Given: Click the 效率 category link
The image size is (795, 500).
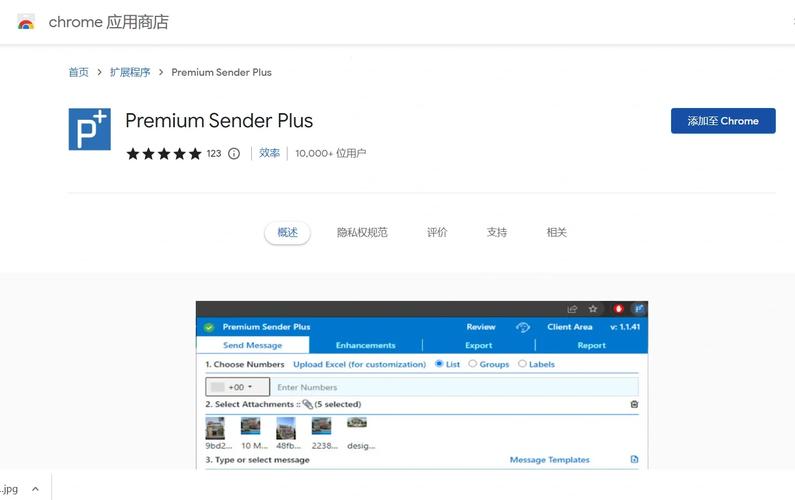Looking at the screenshot, I should click(270, 153).
